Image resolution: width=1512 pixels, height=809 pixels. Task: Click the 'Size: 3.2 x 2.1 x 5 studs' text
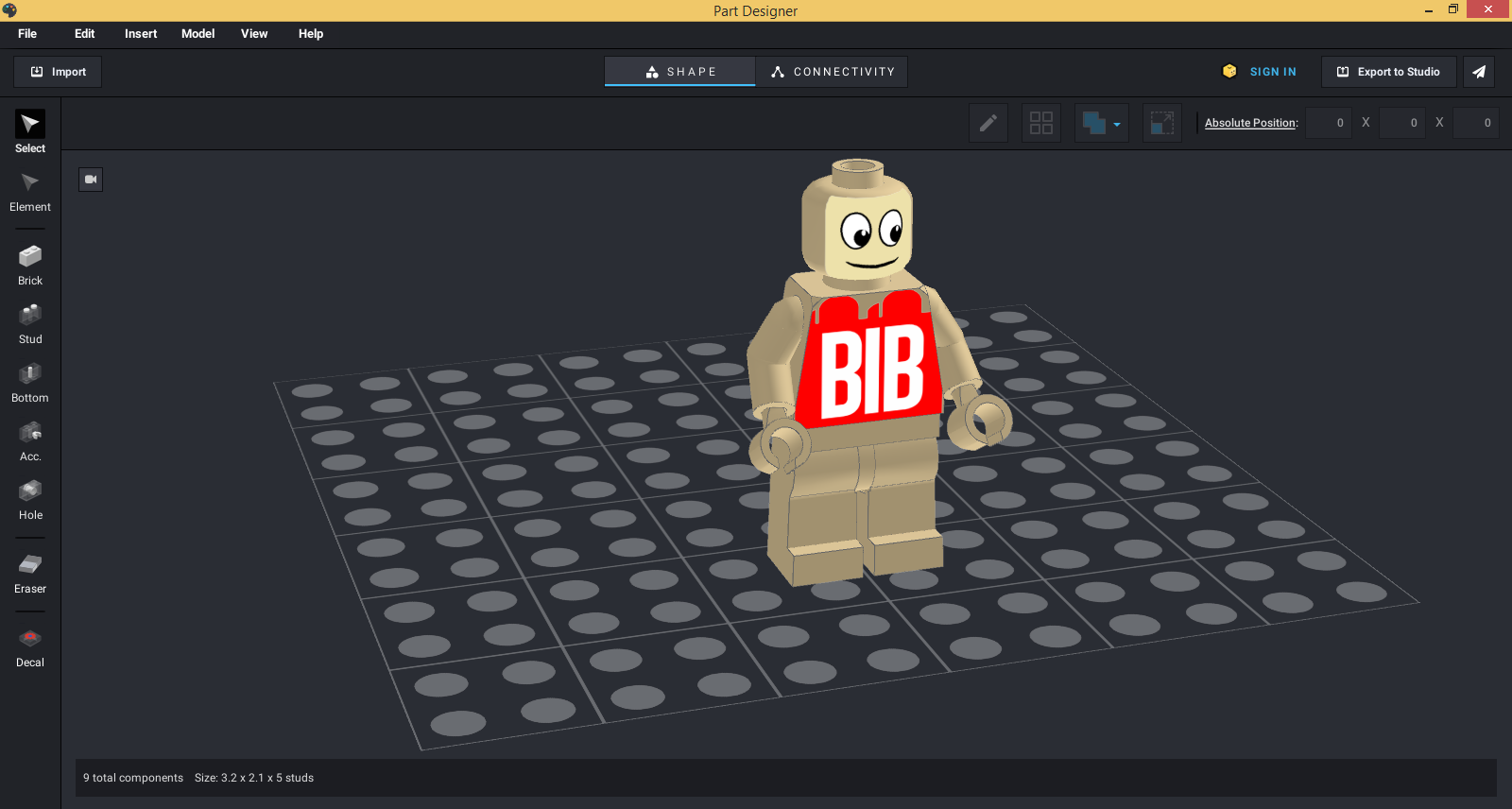click(x=254, y=778)
